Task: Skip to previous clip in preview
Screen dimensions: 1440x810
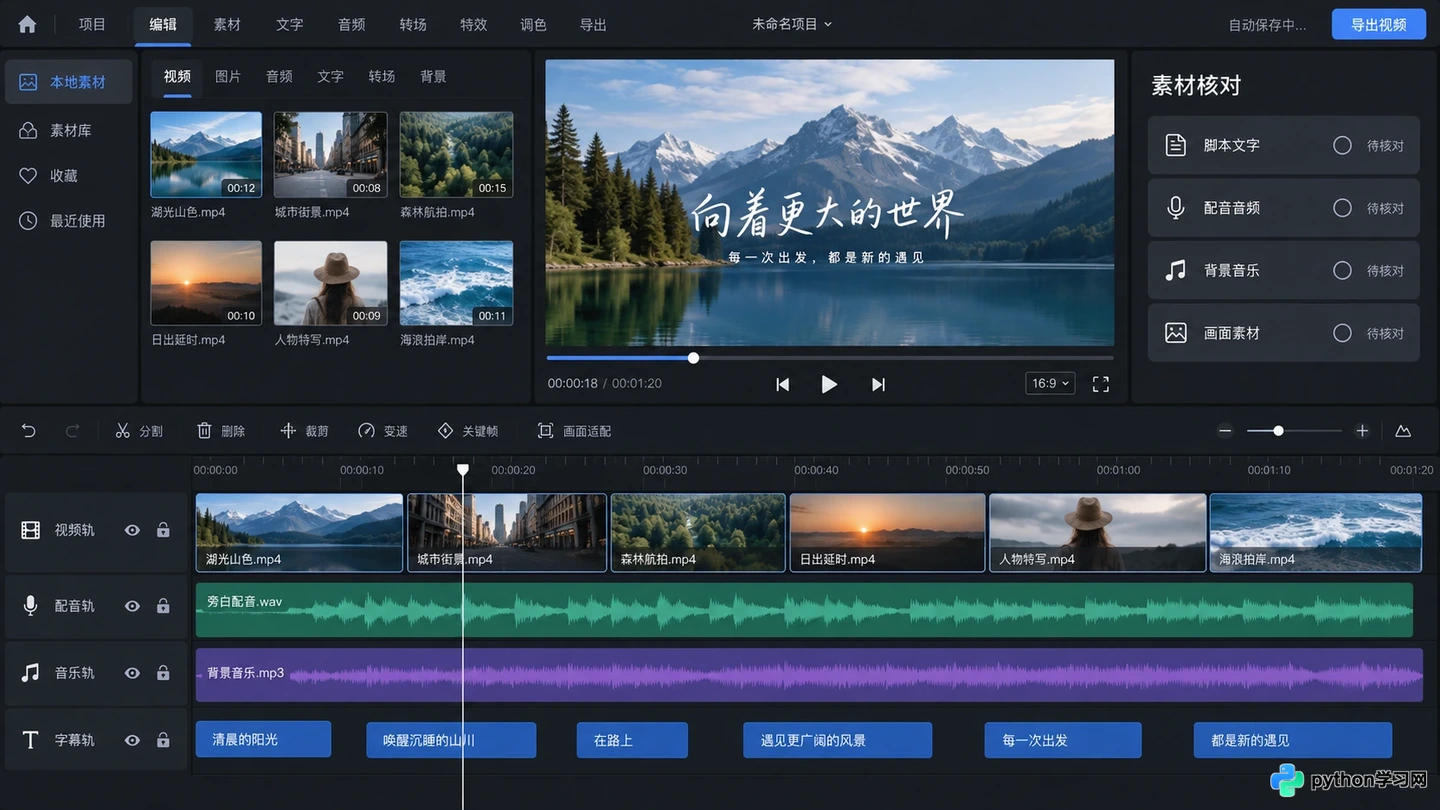Action: tap(783, 384)
